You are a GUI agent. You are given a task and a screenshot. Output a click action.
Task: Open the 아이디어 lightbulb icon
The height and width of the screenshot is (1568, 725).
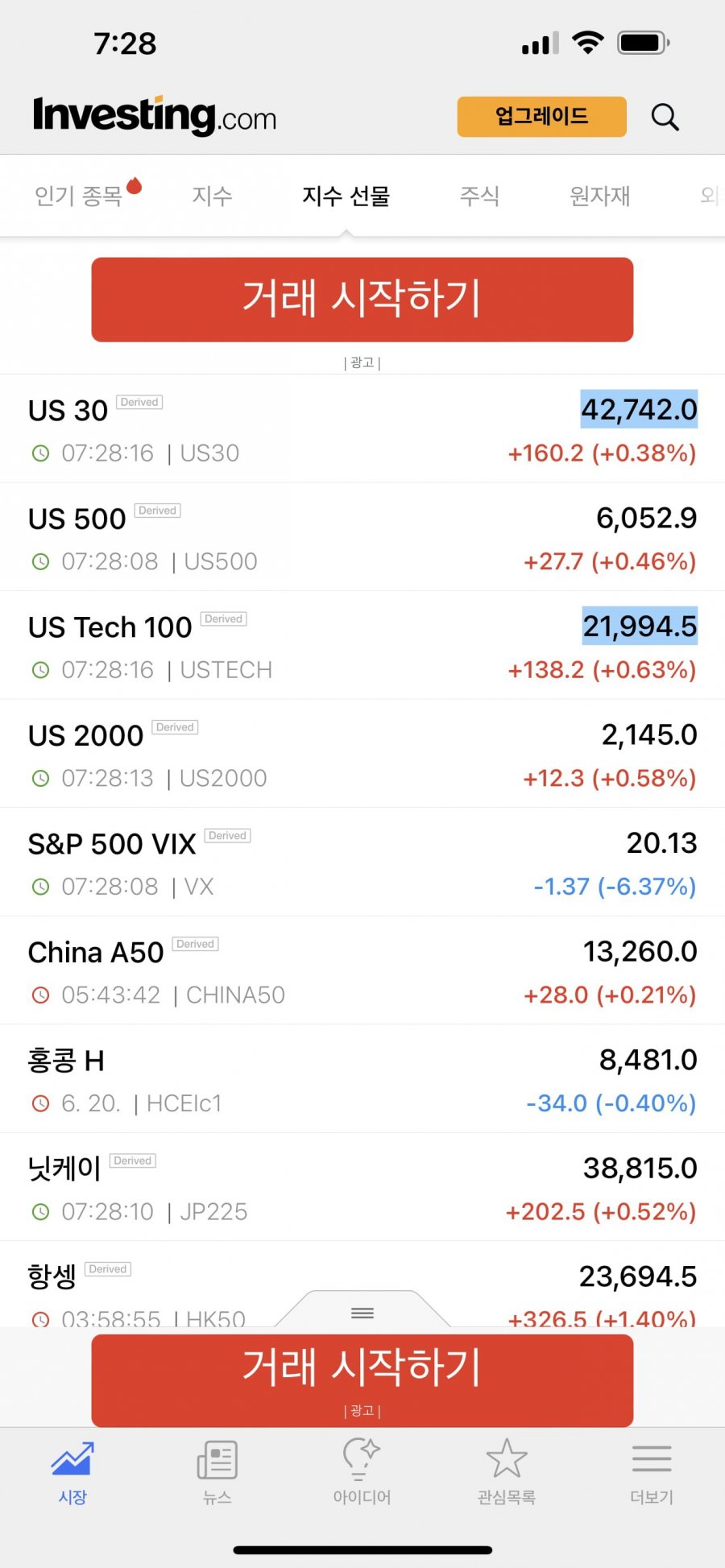click(362, 1458)
